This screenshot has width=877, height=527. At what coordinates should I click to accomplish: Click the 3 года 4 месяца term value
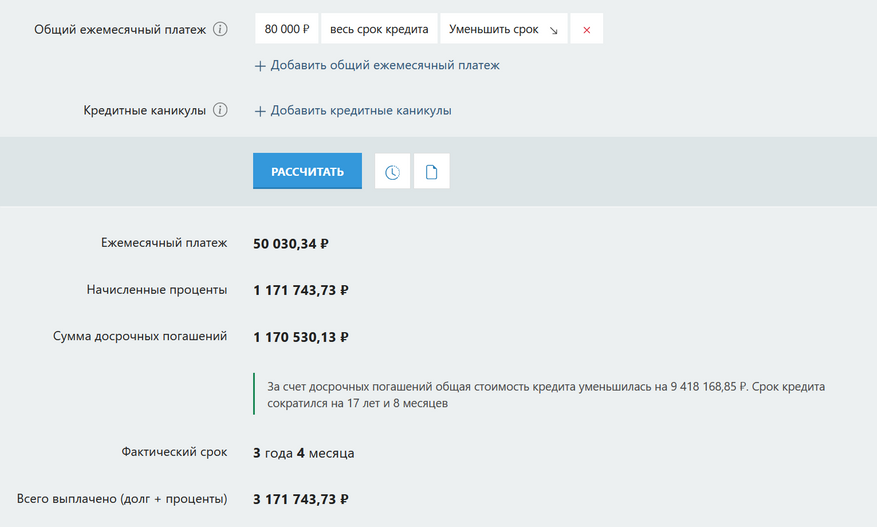click(x=304, y=453)
